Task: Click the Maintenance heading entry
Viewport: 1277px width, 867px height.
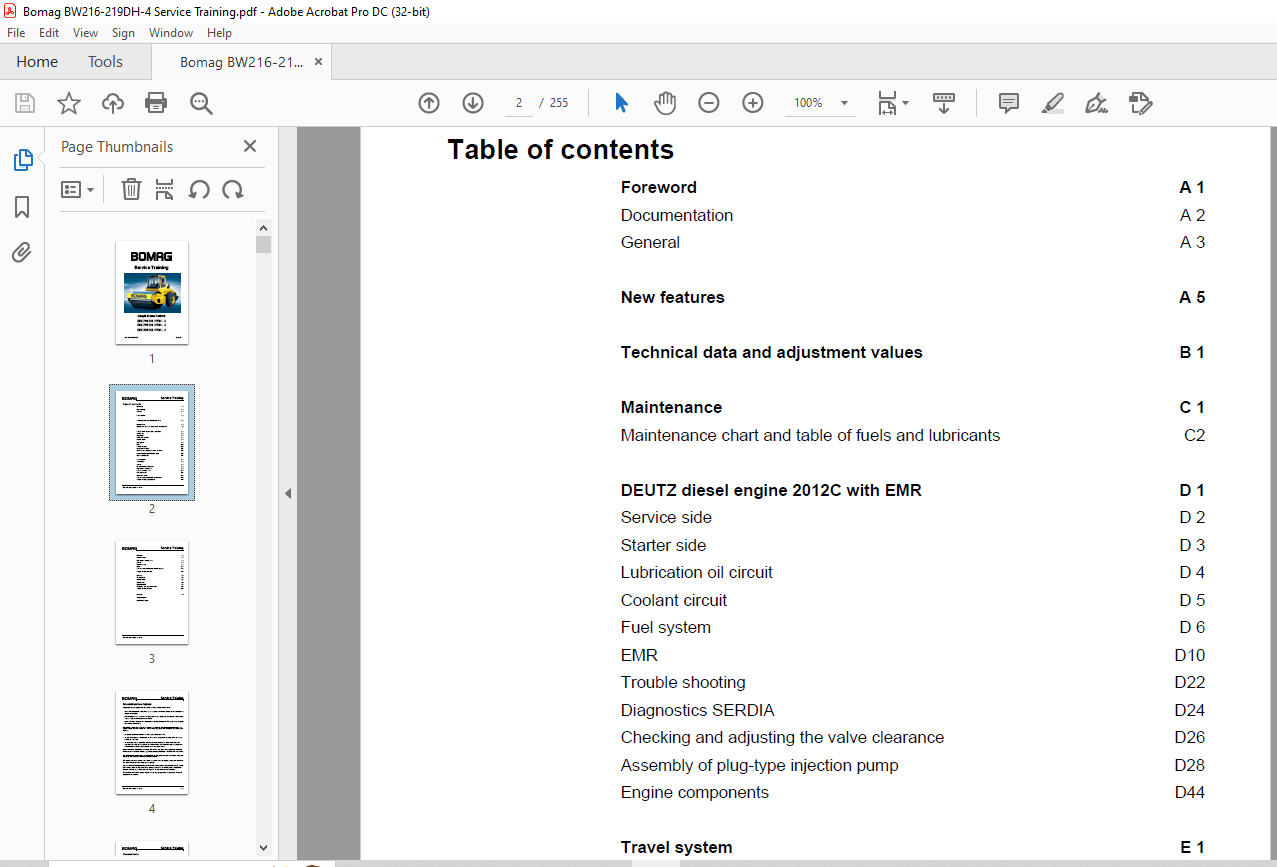Action: 671,407
